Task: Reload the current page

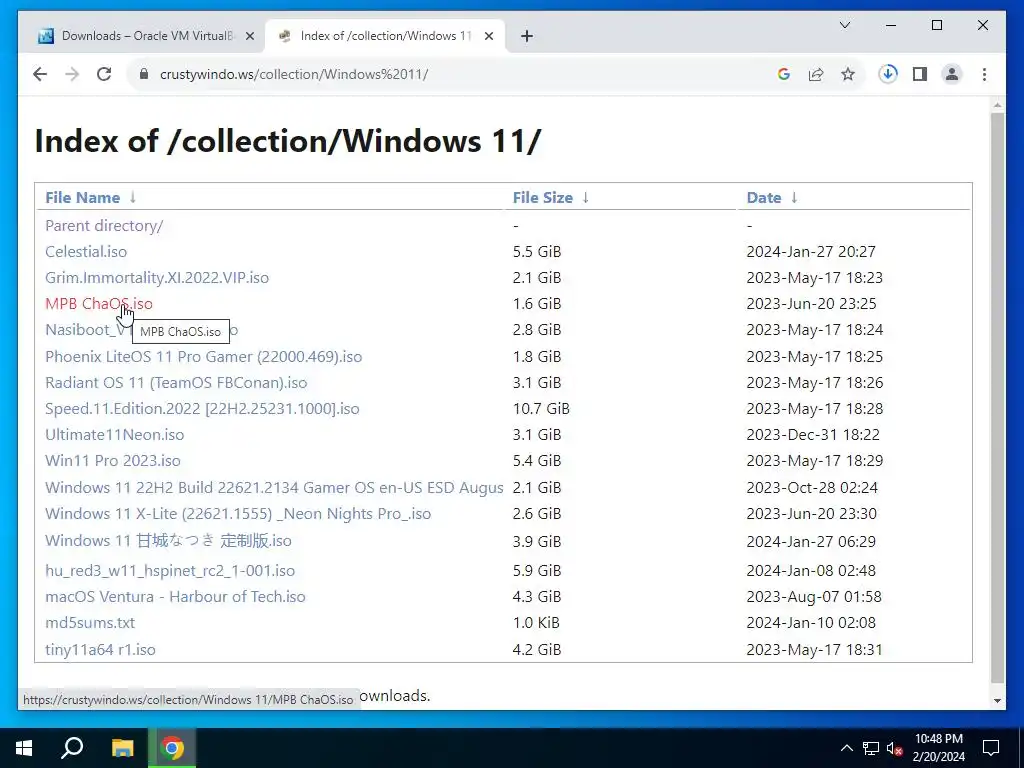Action: (104, 74)
